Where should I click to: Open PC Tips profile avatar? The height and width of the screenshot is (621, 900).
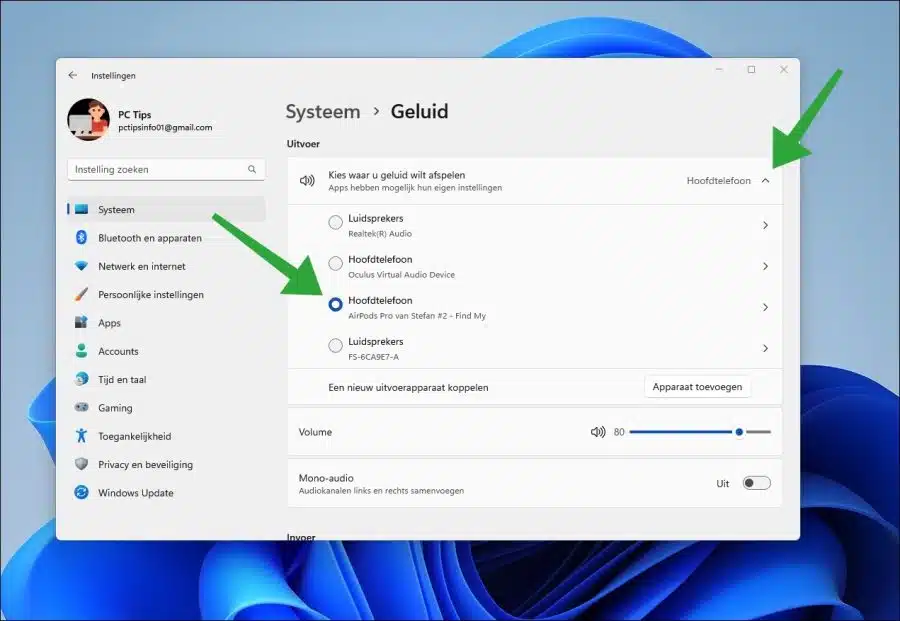pos(88,119)
